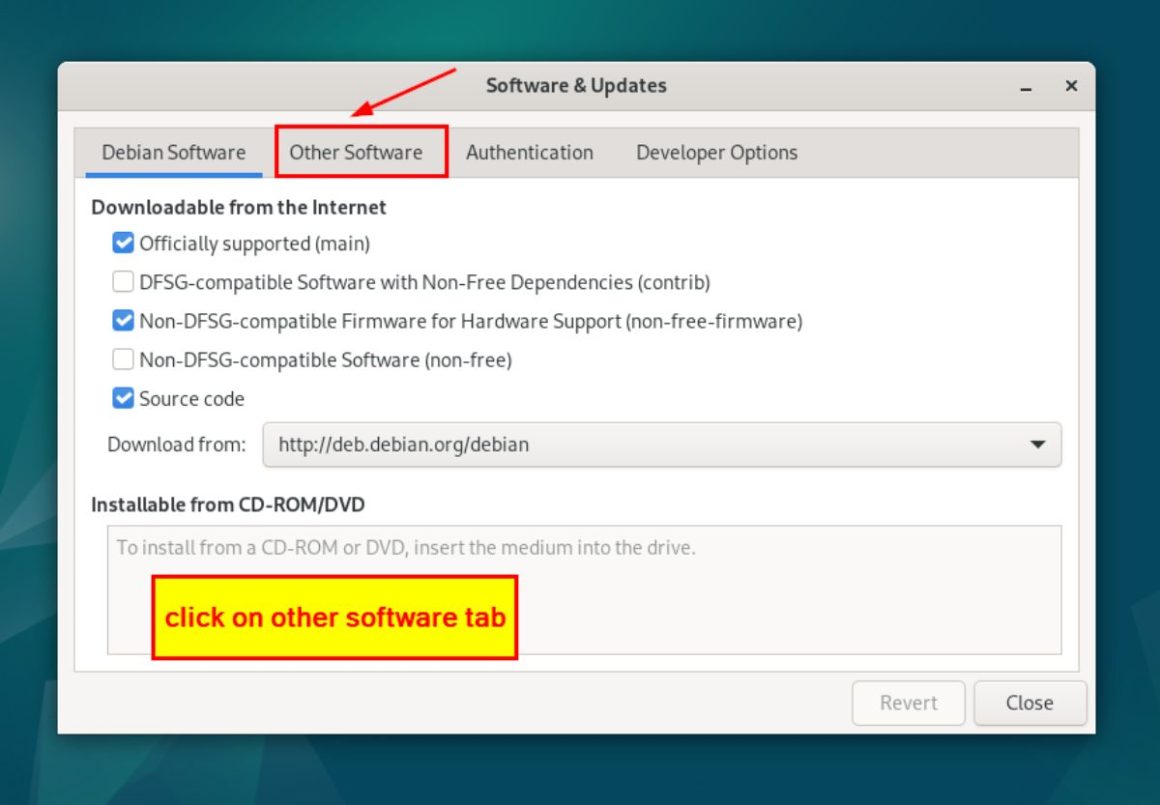Enable DFSG-compatible Software with Non-Free Dependencies
Viewport: 1160px width, 805px height.
(122, 281)
